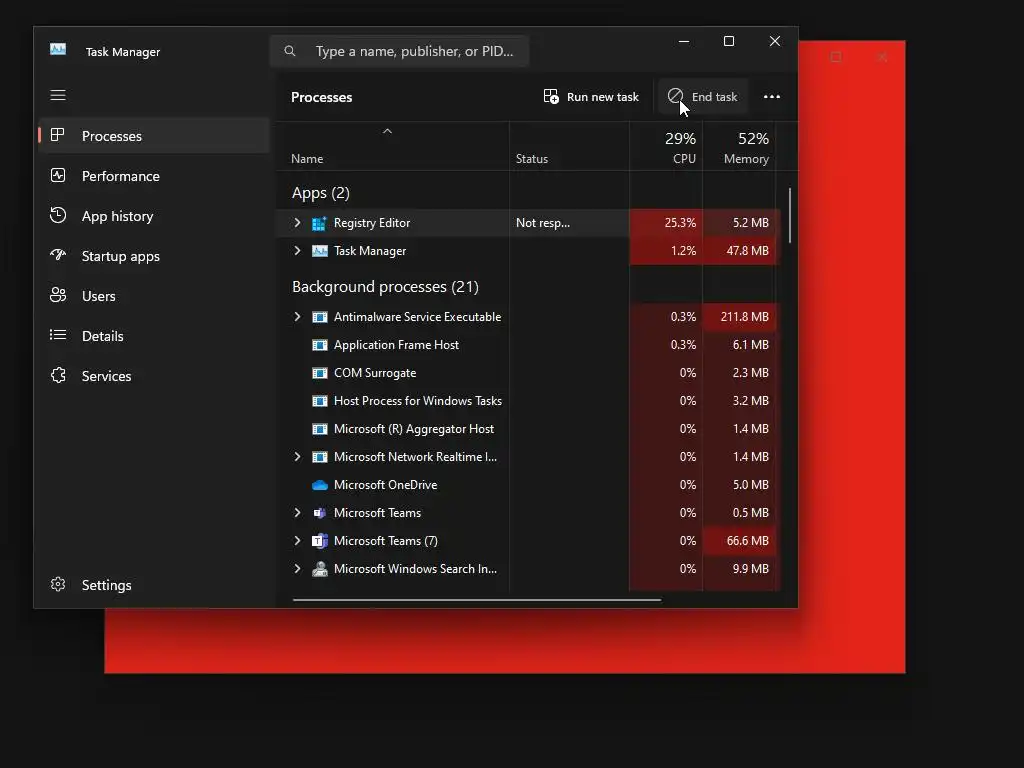Viewport: 1024px width, 768px height.
Task: Expand Microsoft Network Realtime Inspection row
Action: pos(297,457)
